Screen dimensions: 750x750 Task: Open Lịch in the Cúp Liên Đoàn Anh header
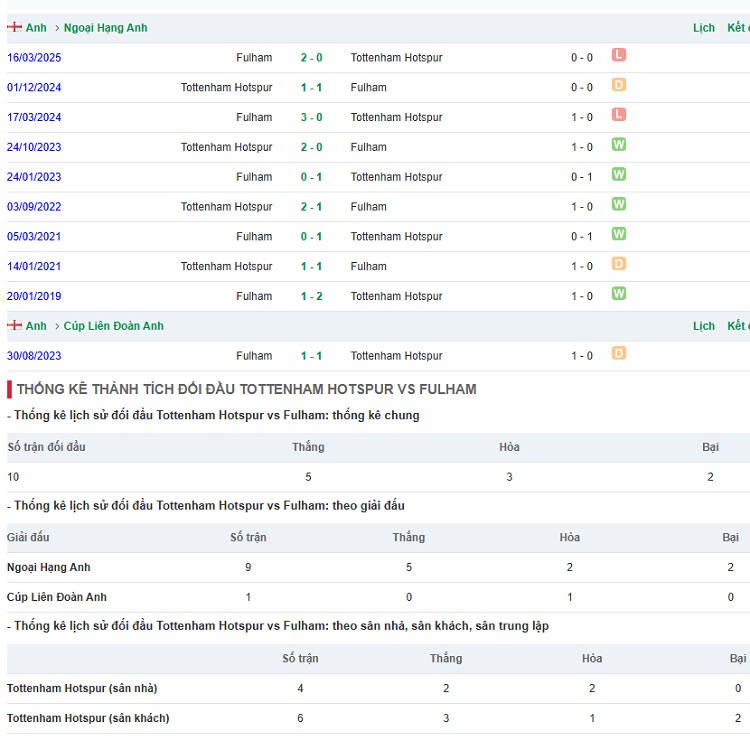(704, 326)
